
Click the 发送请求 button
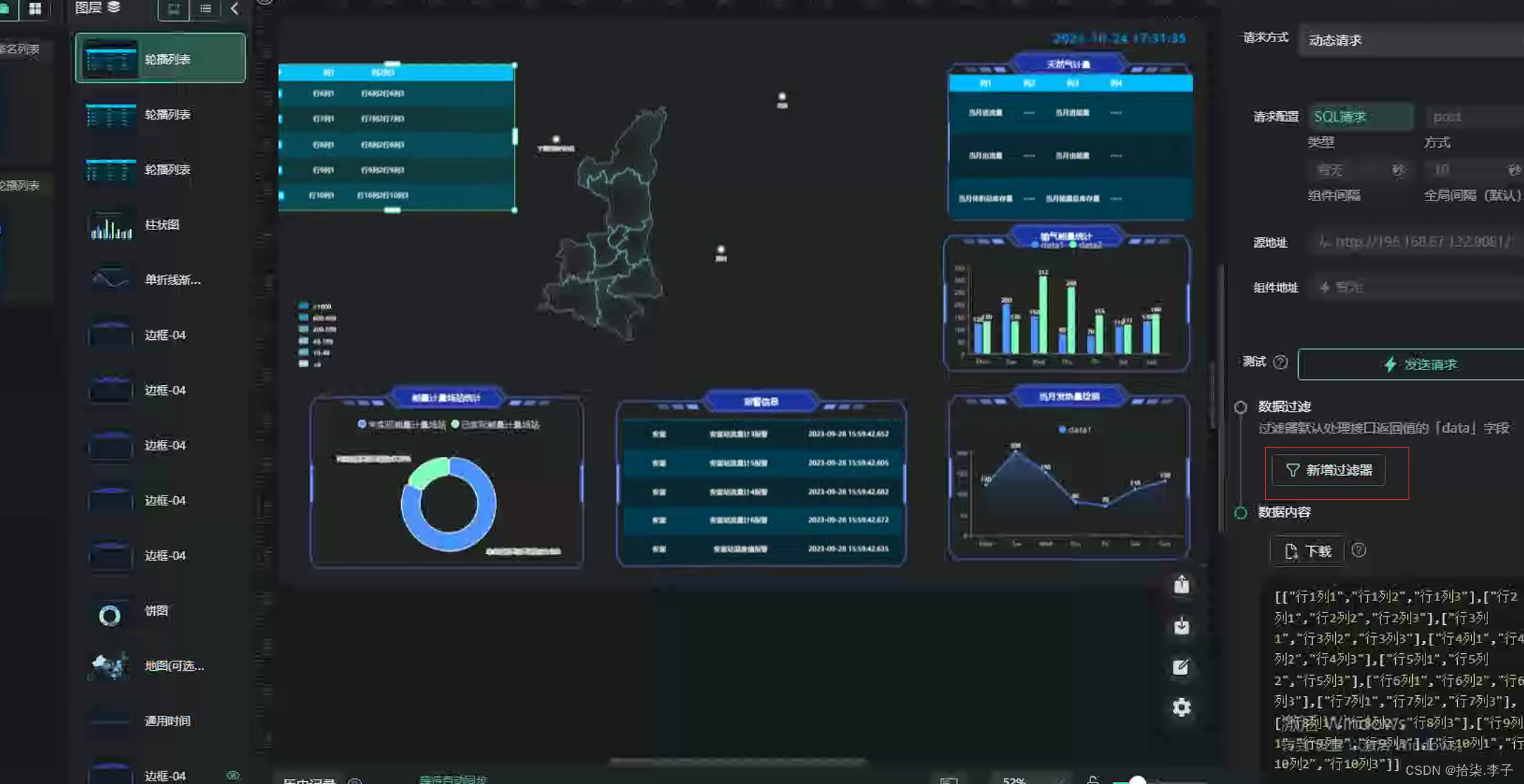coord(1411,365)
